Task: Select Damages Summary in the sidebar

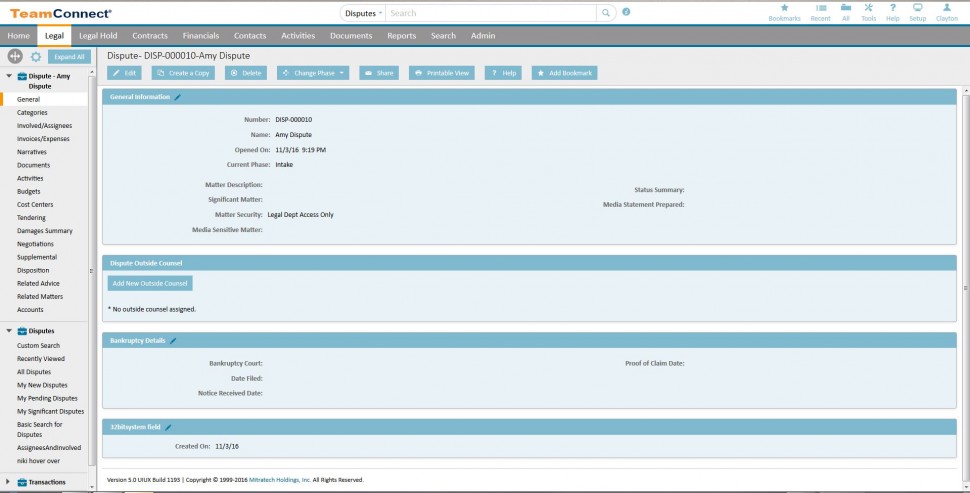Action: click(45, 231)
